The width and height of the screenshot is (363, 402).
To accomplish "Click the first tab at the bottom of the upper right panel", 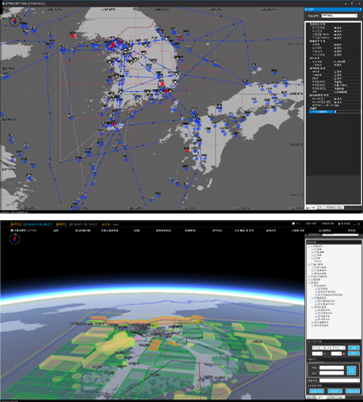I will [x=311, y=207].
